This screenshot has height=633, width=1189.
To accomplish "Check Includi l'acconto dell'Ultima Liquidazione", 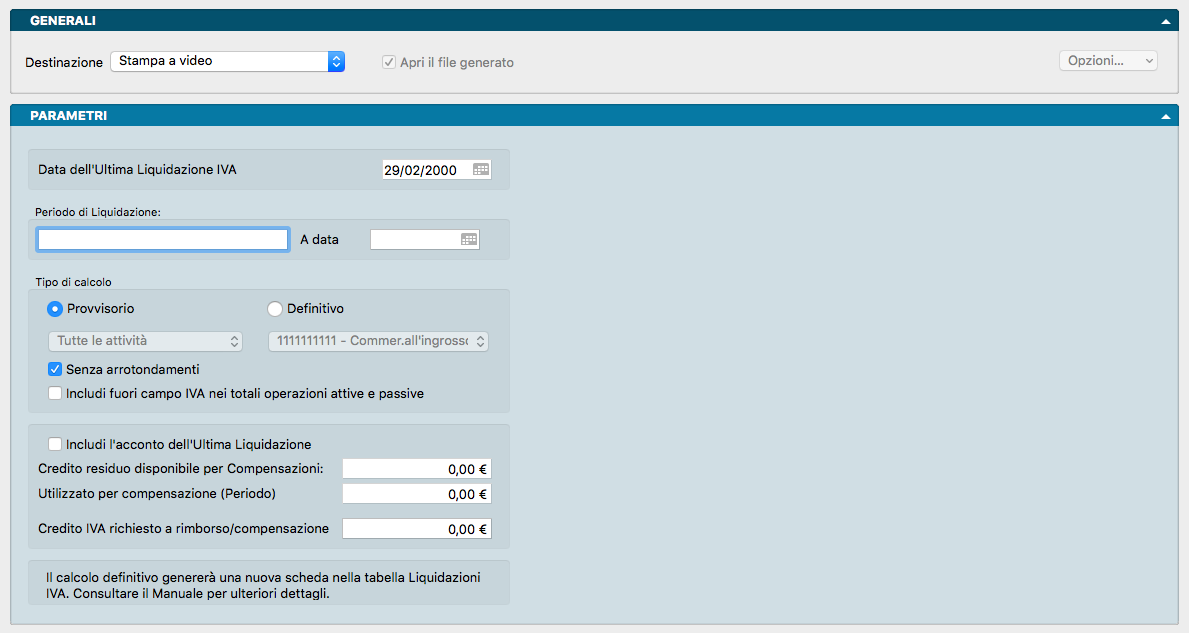I will tap(56, 444).
